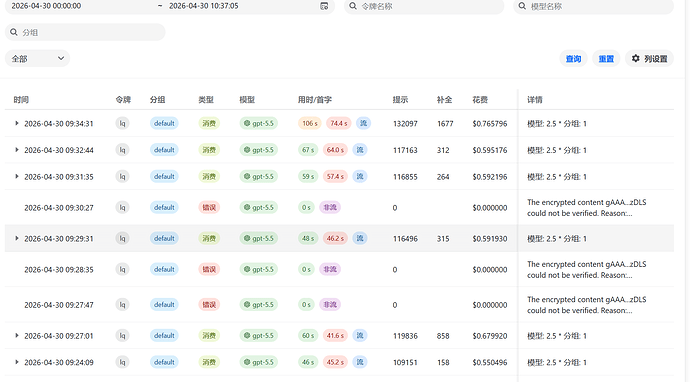Click the 错误 type tag in 09:27:47 row
The height and width of the screenshot is (382, 690).
[x=209, y=305]
